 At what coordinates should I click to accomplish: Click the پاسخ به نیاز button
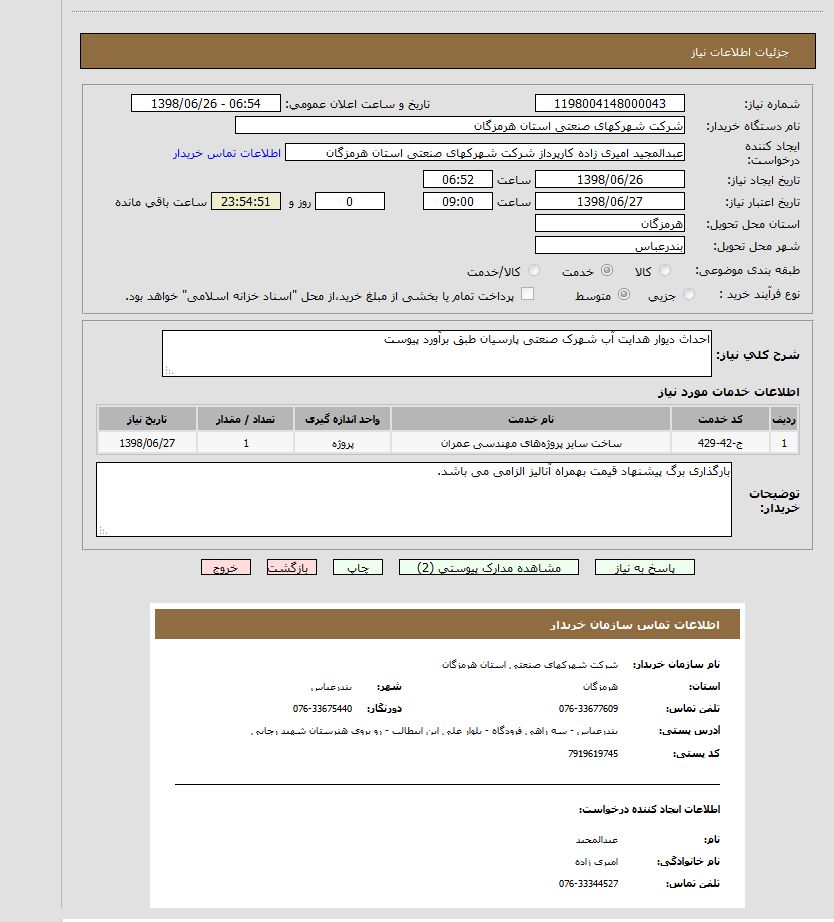click(x=644, y=567)
